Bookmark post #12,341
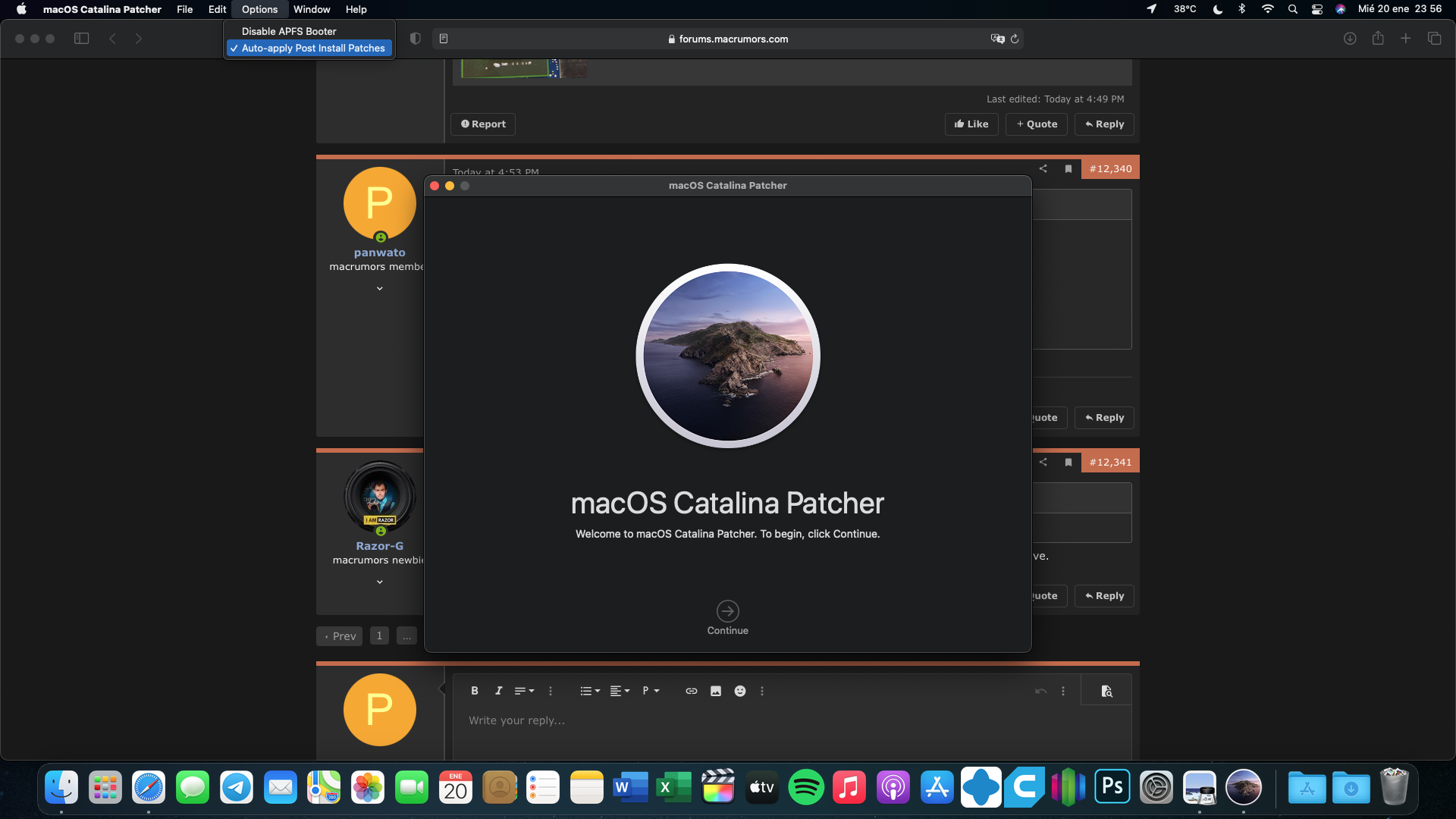1456x819 pixels. tap(1068, 462)
